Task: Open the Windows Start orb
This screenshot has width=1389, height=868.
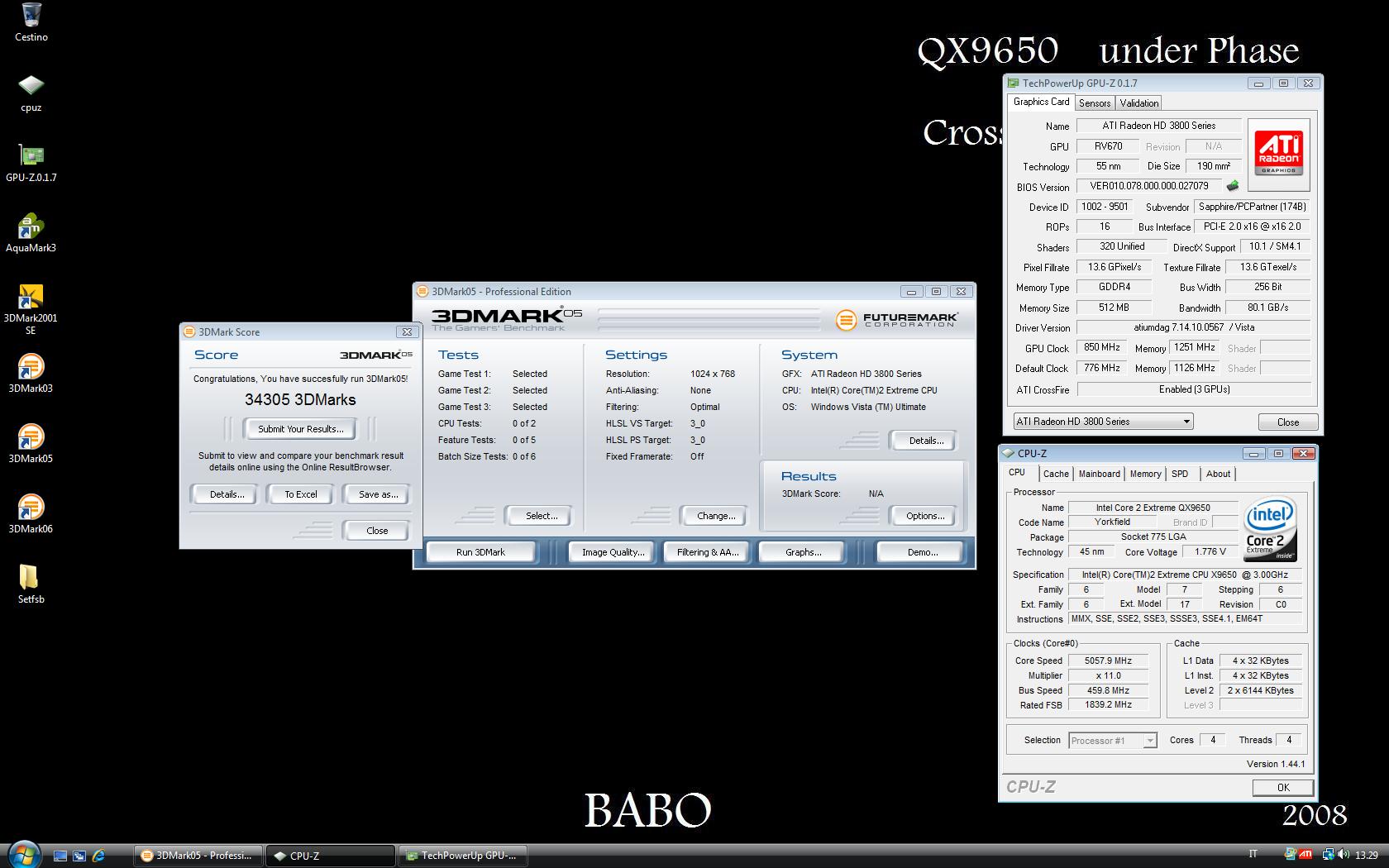Action: pos(23,854)
